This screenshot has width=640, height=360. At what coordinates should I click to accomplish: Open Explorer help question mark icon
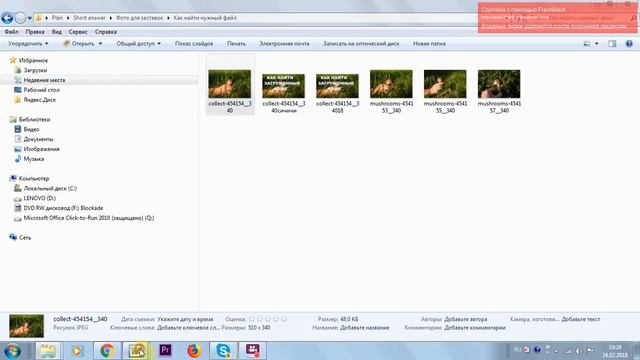point(629,43)
